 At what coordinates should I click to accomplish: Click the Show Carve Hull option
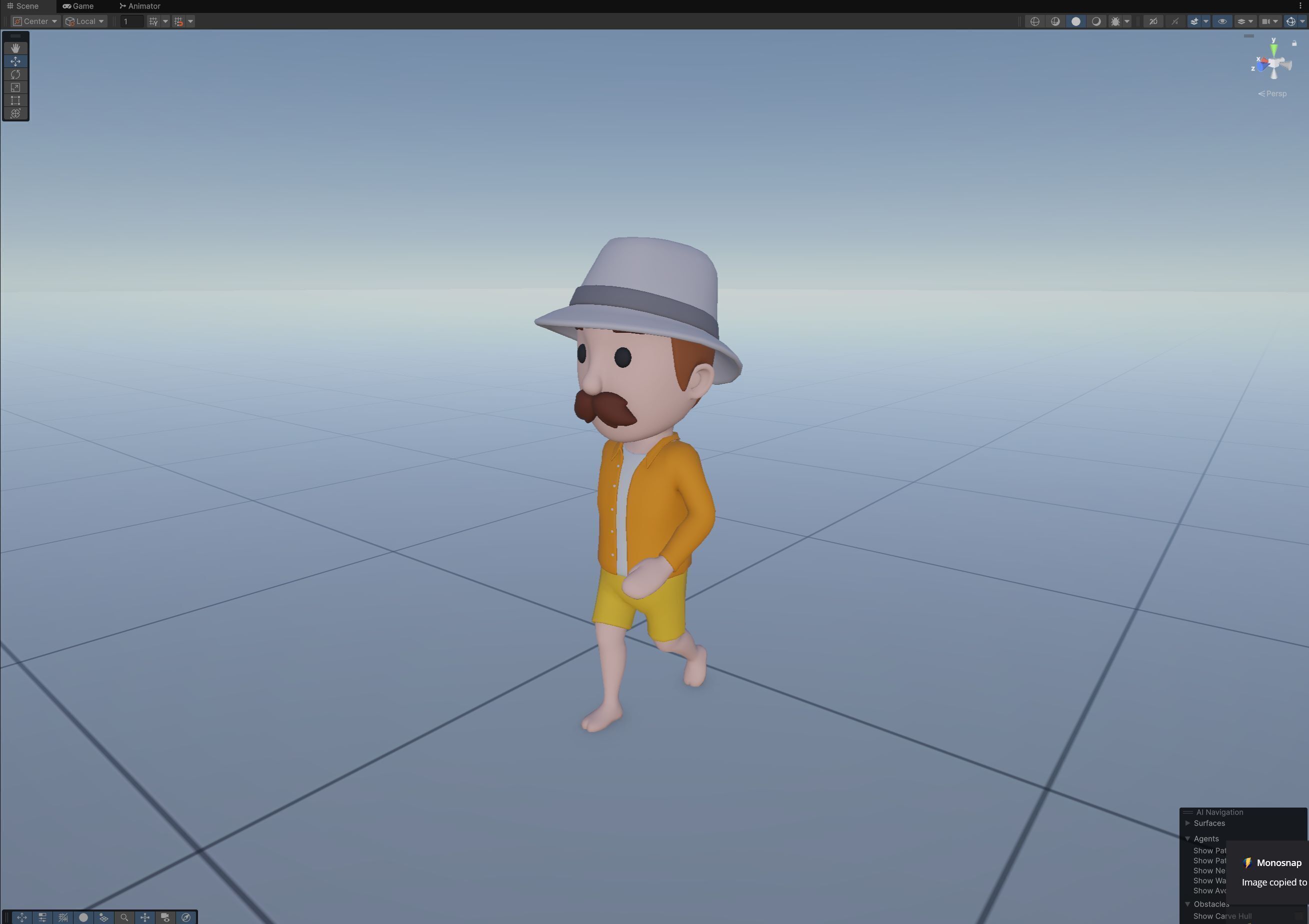[1222, 917]
